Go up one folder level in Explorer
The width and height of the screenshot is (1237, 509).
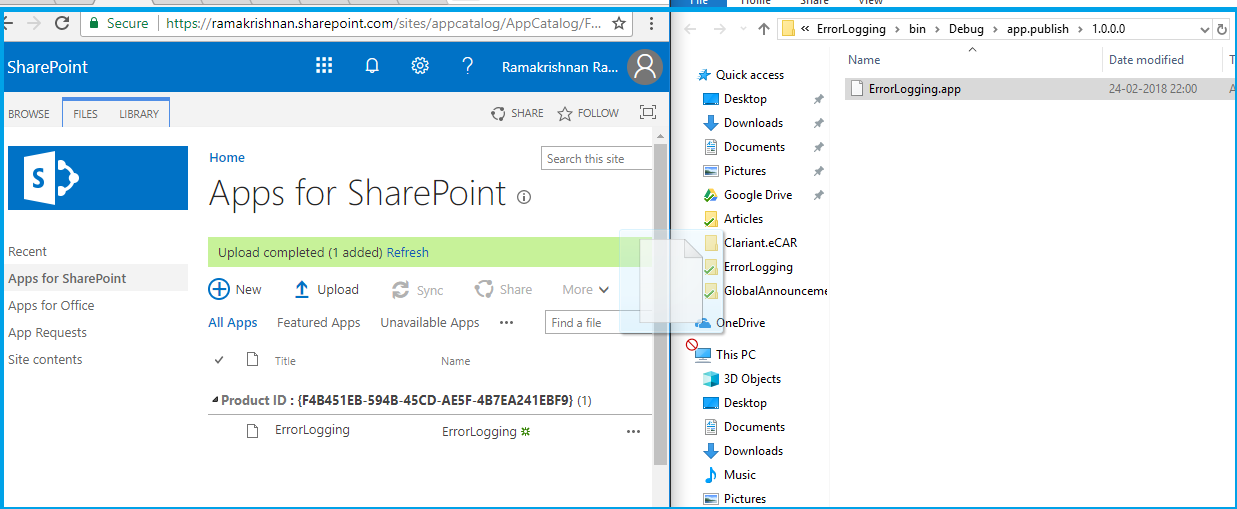tap(764, 29)
